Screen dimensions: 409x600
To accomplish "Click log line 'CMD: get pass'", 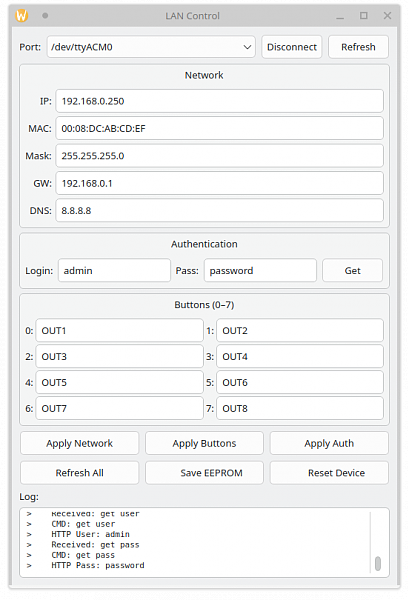I will (x=83, y=555).
